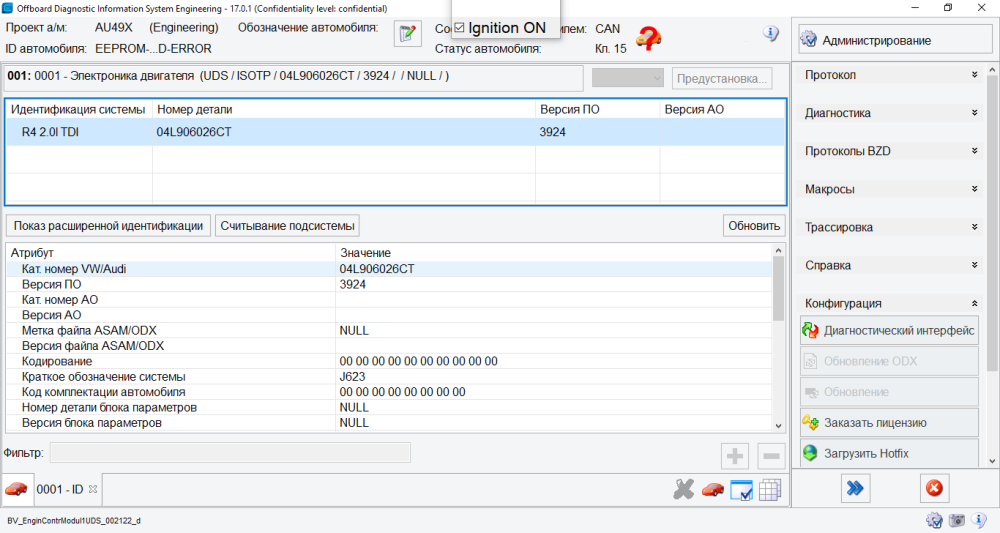The height and width of the screenshot is (533, 1000).
Task: Click the Загрузить Hotfix button label
Action: pyautogui.click(x=866, y=453)
